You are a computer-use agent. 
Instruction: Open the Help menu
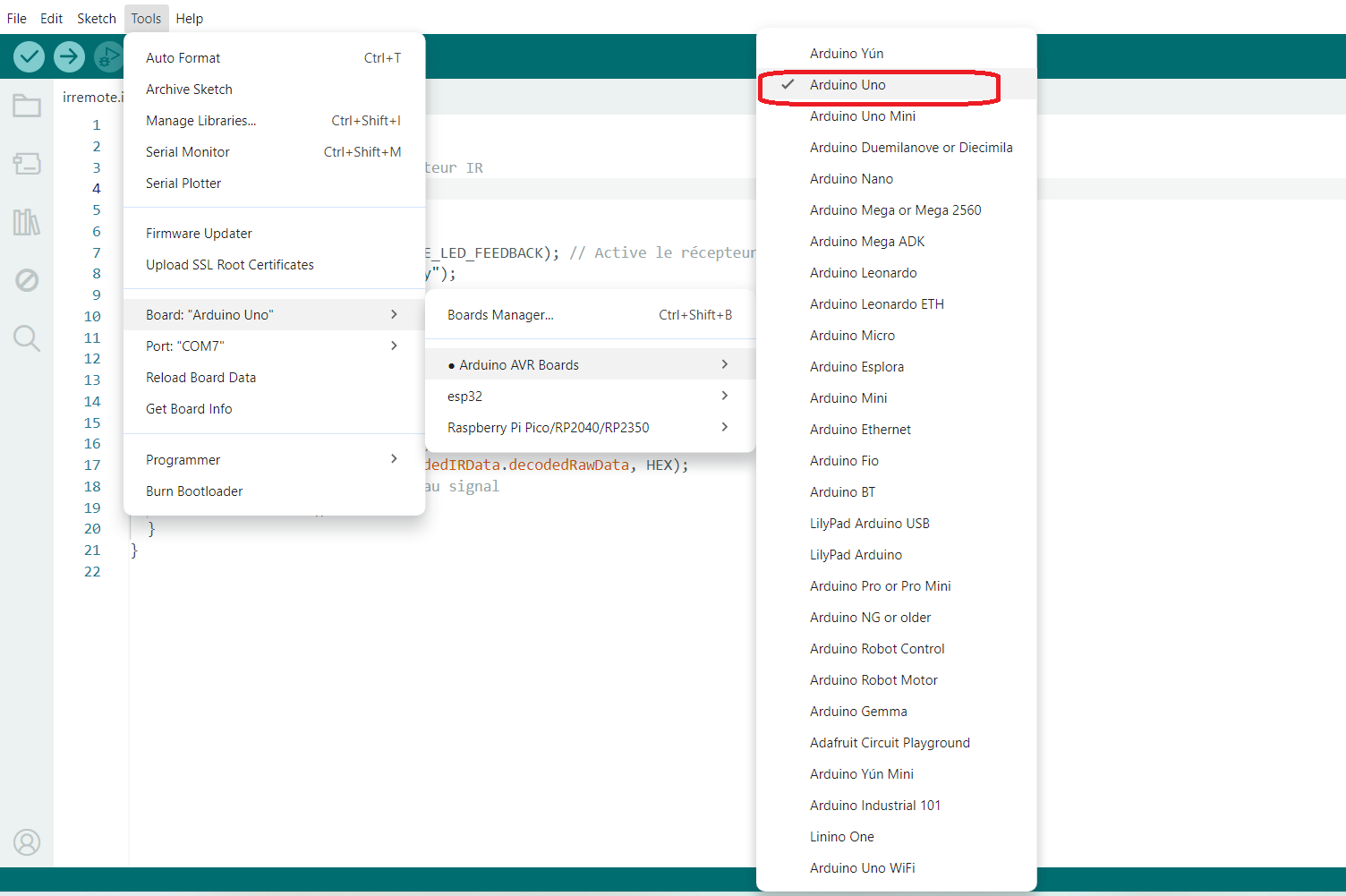tap(190, 18)
